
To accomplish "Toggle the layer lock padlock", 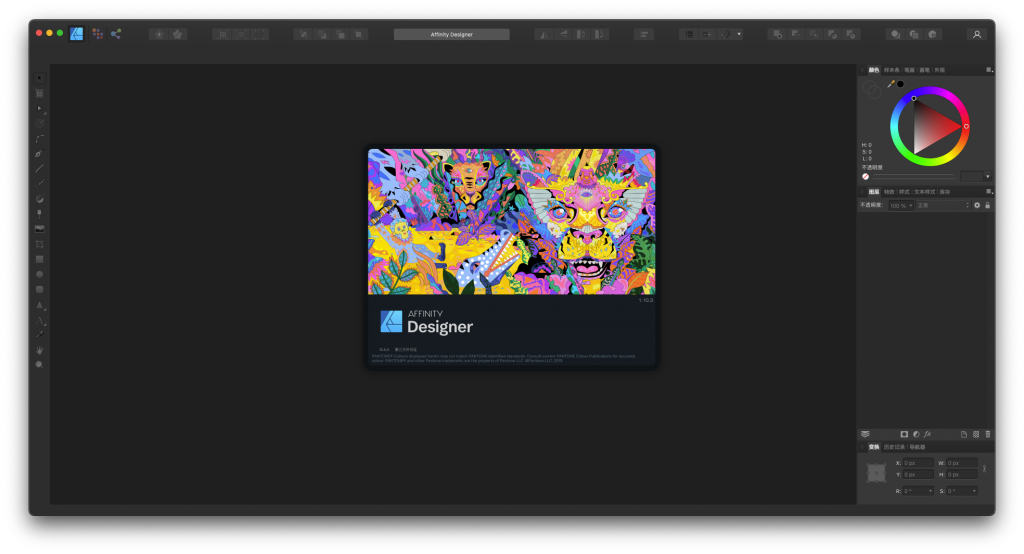I will [x=987, y=205].
